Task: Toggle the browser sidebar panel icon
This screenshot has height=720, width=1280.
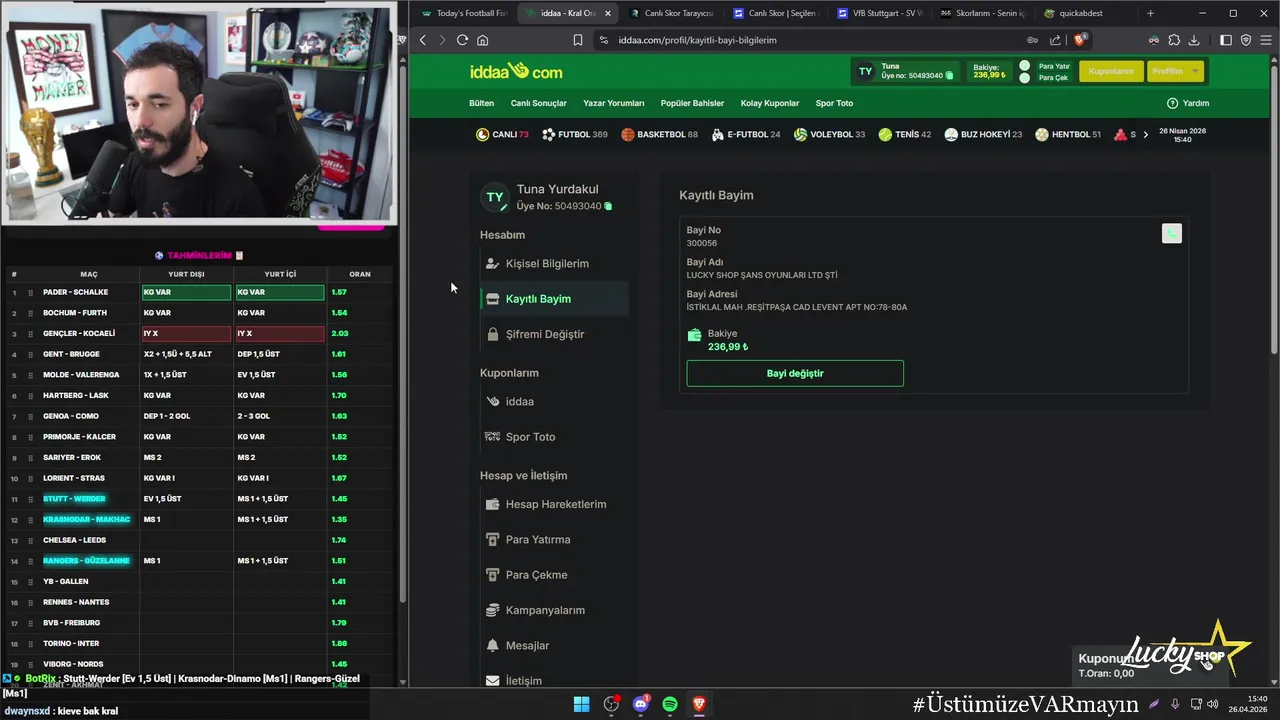Action: (x=1226, y=40)
